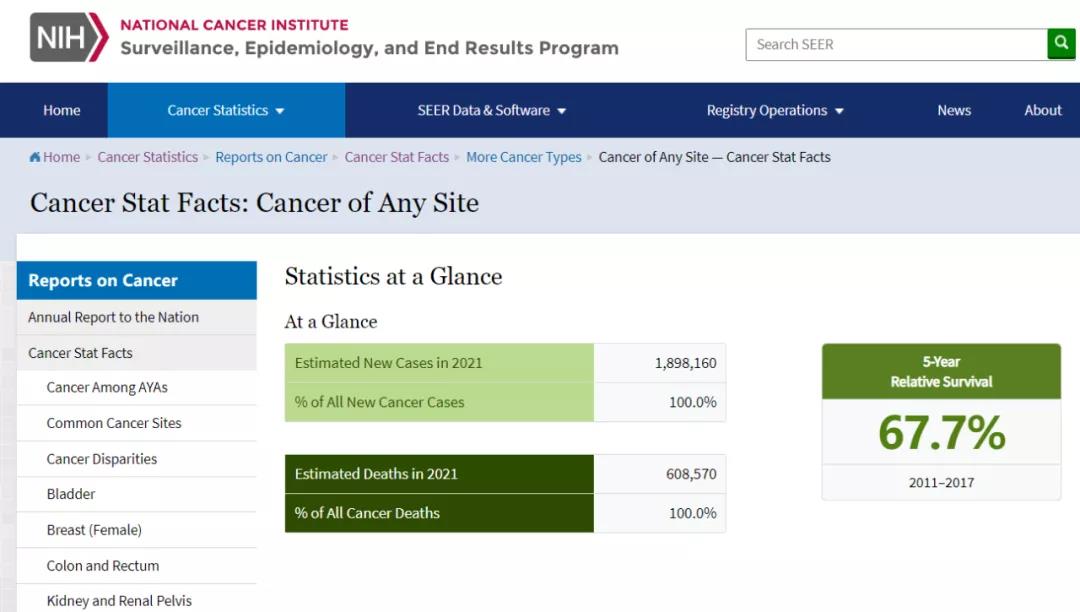Follow the More Cancer Types breadcrumb link
The width and height of the screenshot is (1080, 612).
coord(523,157)
